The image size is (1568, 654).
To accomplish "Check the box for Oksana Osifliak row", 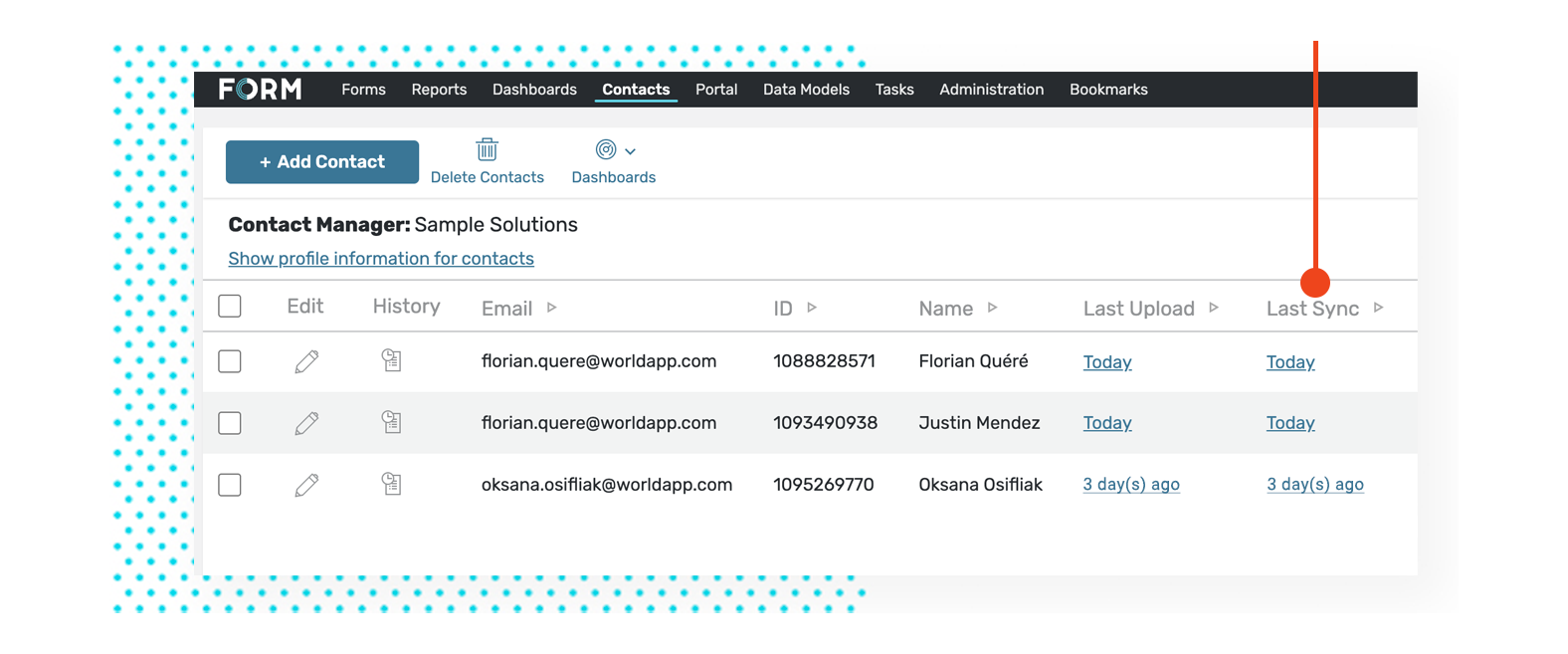I will point(230,485).
